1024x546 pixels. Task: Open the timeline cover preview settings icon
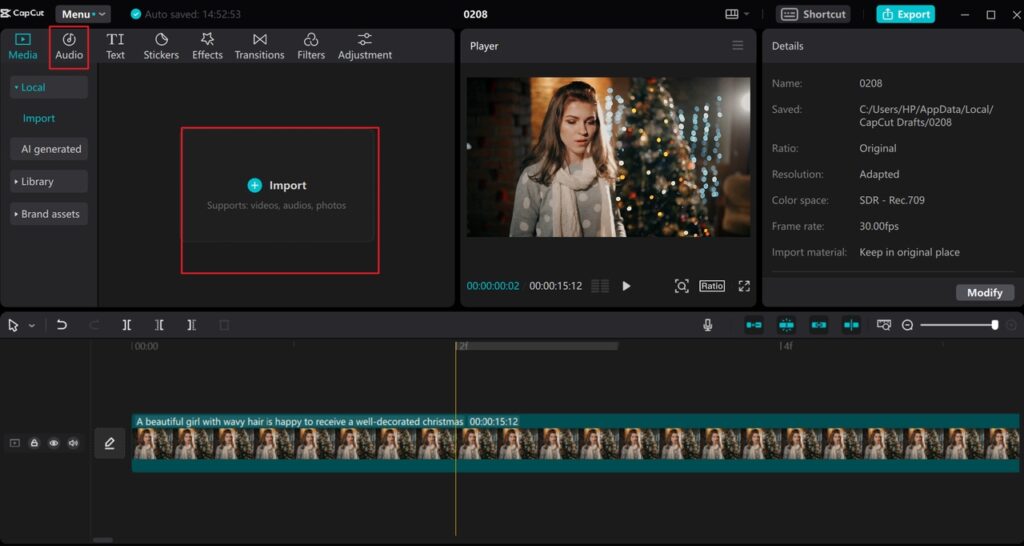[884, 325]
